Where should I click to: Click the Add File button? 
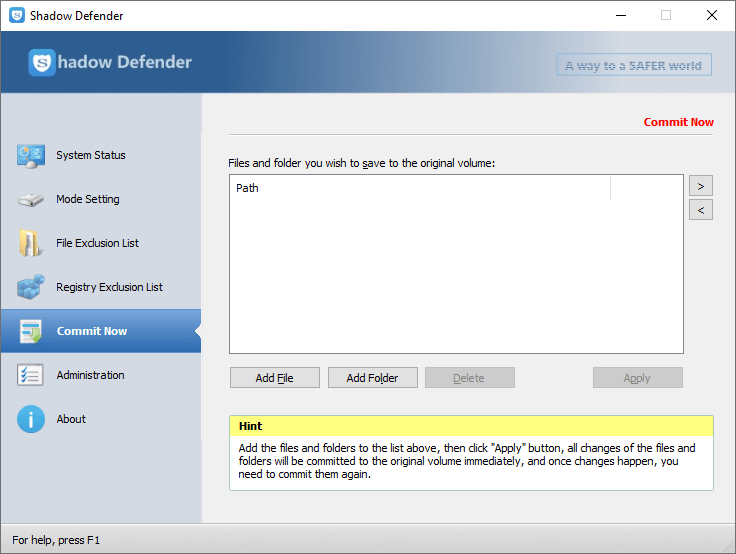(x=275, y=378)
